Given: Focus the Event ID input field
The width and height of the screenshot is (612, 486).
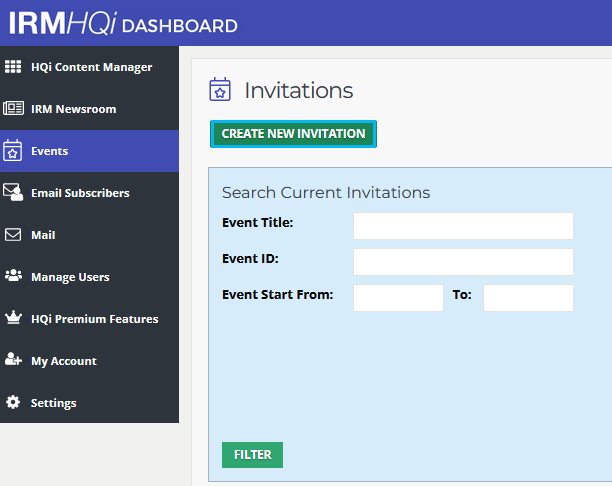Looking at the screenshot, I should (463, 262).
